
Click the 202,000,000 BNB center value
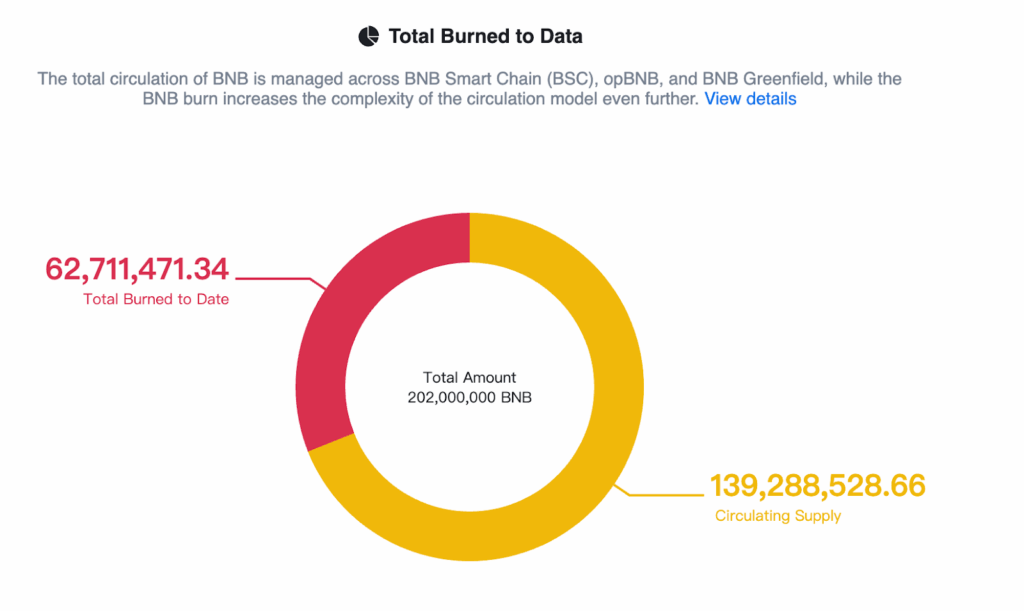470,398
